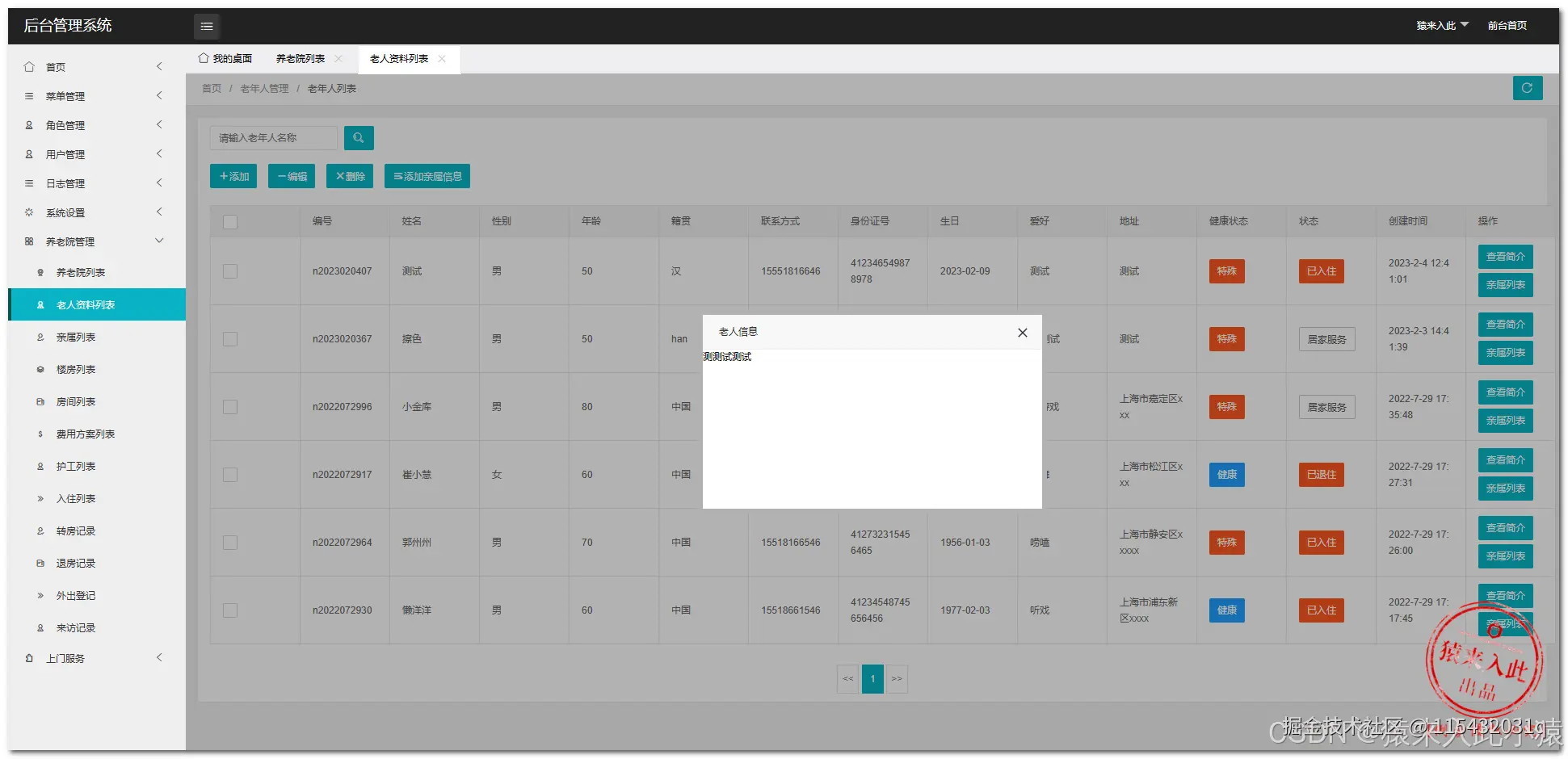Switch to the 我的桌面 tab
Image resolution: width=1568 pixels, height=759 pixels.
225,59
